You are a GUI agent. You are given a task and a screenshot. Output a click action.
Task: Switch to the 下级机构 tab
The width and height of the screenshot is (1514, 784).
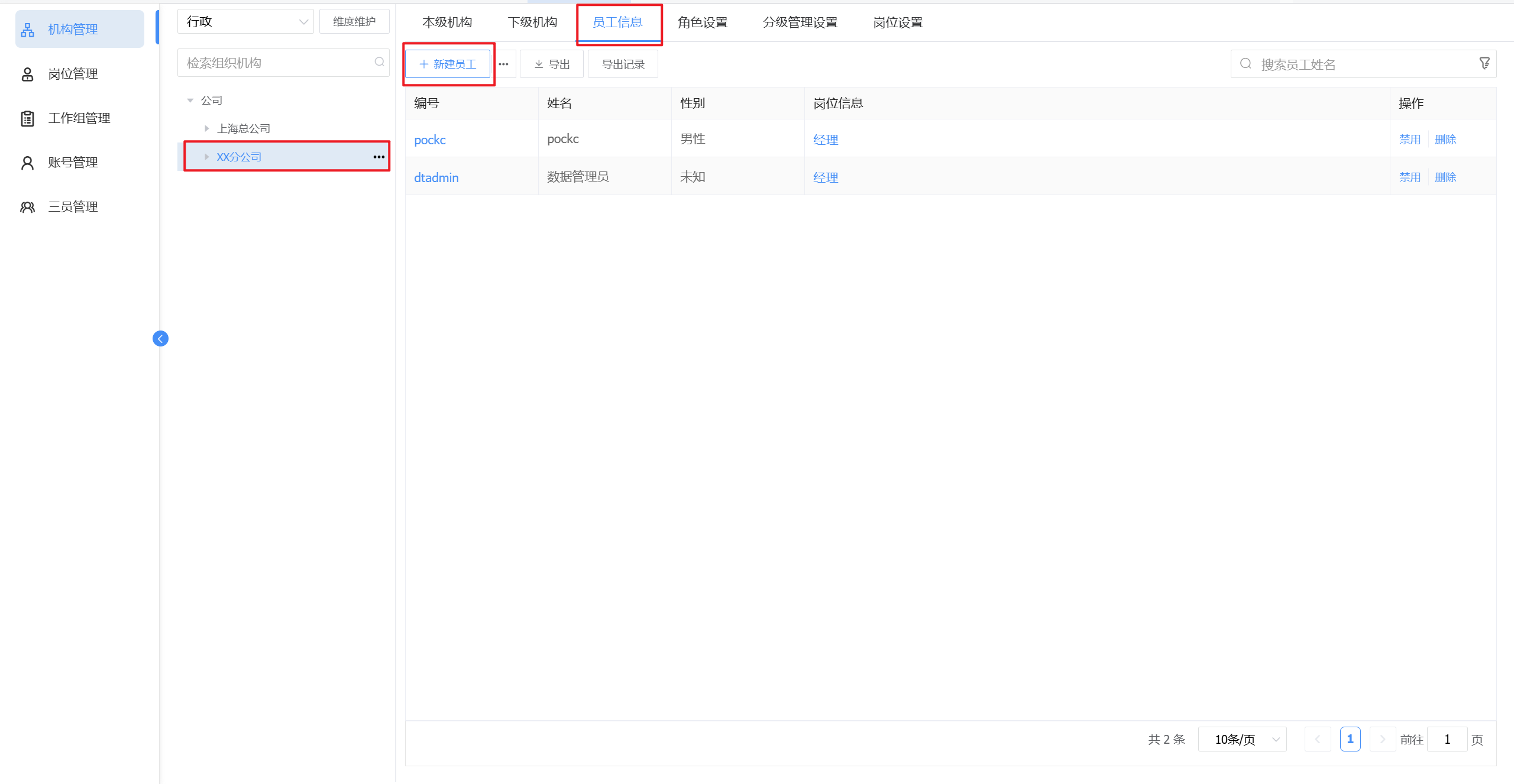[x=532, y=22]
